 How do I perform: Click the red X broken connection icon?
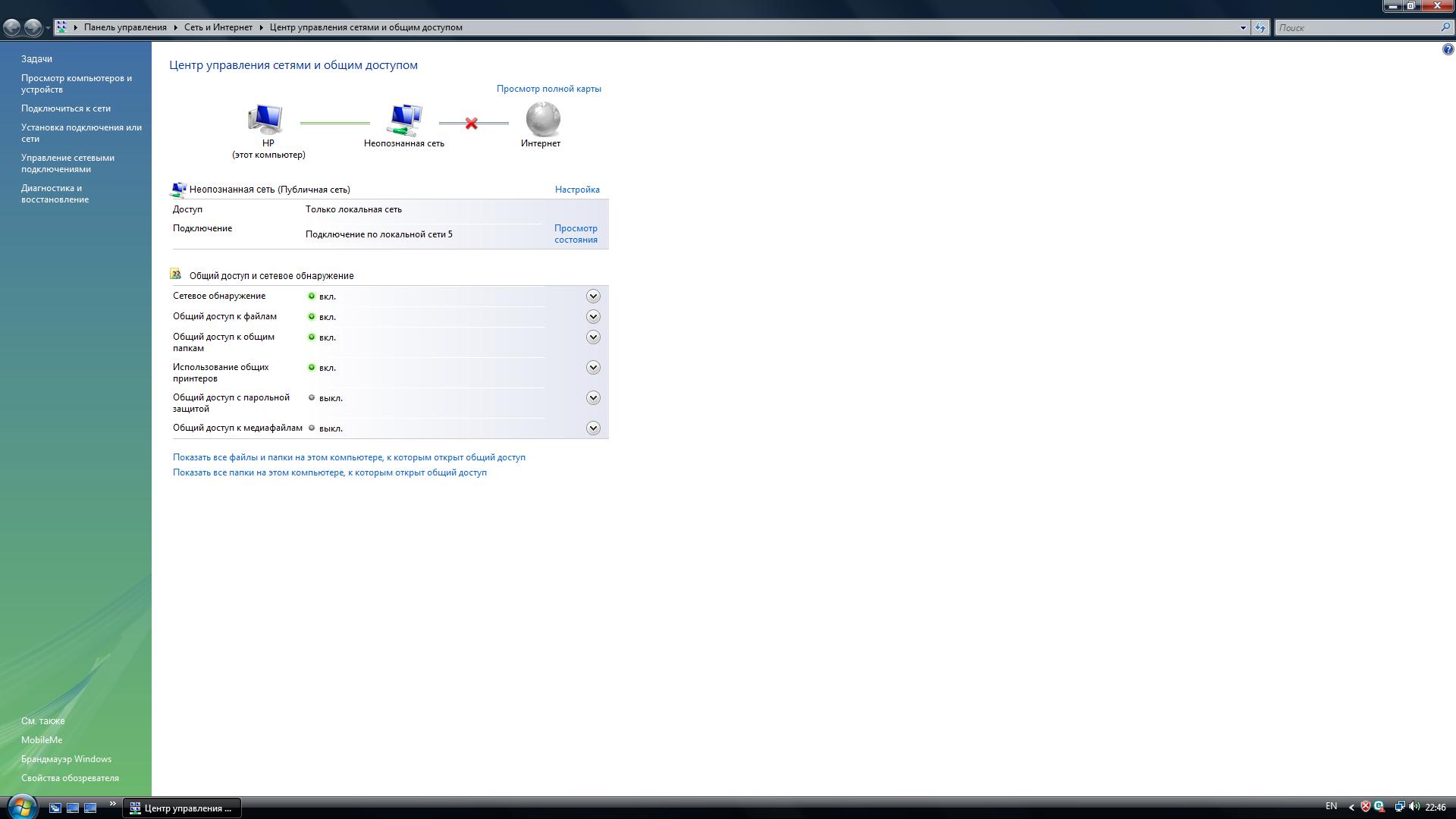click(472, 124)
